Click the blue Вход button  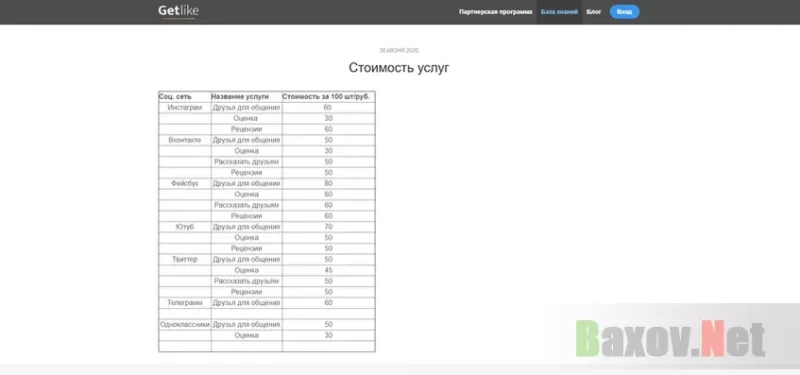click(624, 12)
